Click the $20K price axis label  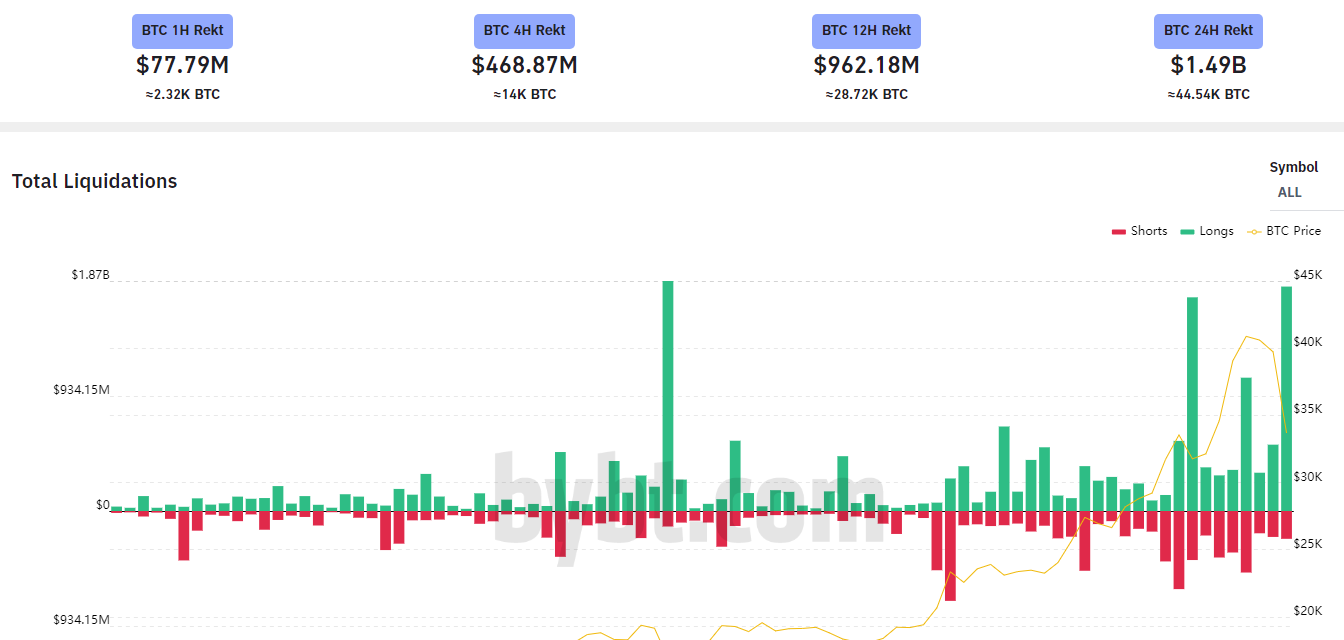coord(1307,611)
